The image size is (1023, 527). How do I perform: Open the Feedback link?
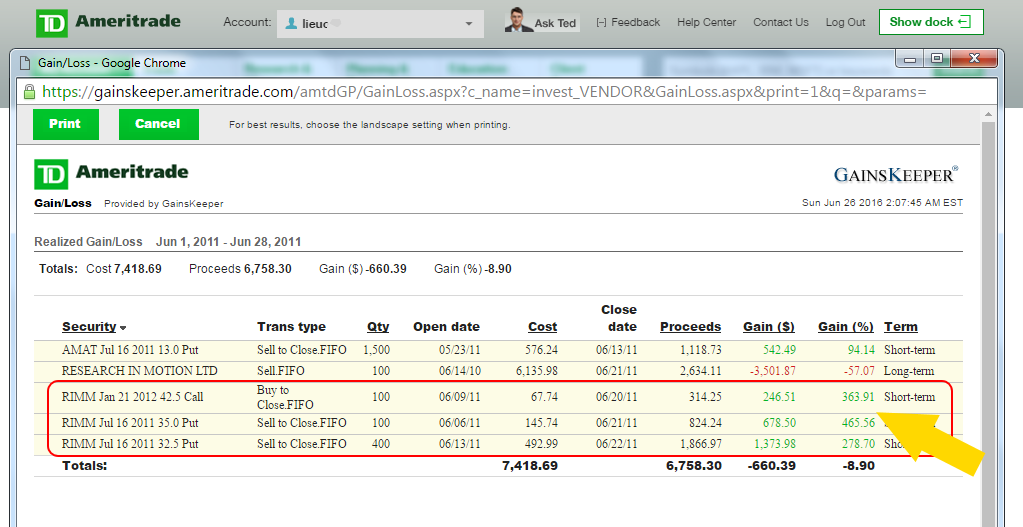click(628, 22)
